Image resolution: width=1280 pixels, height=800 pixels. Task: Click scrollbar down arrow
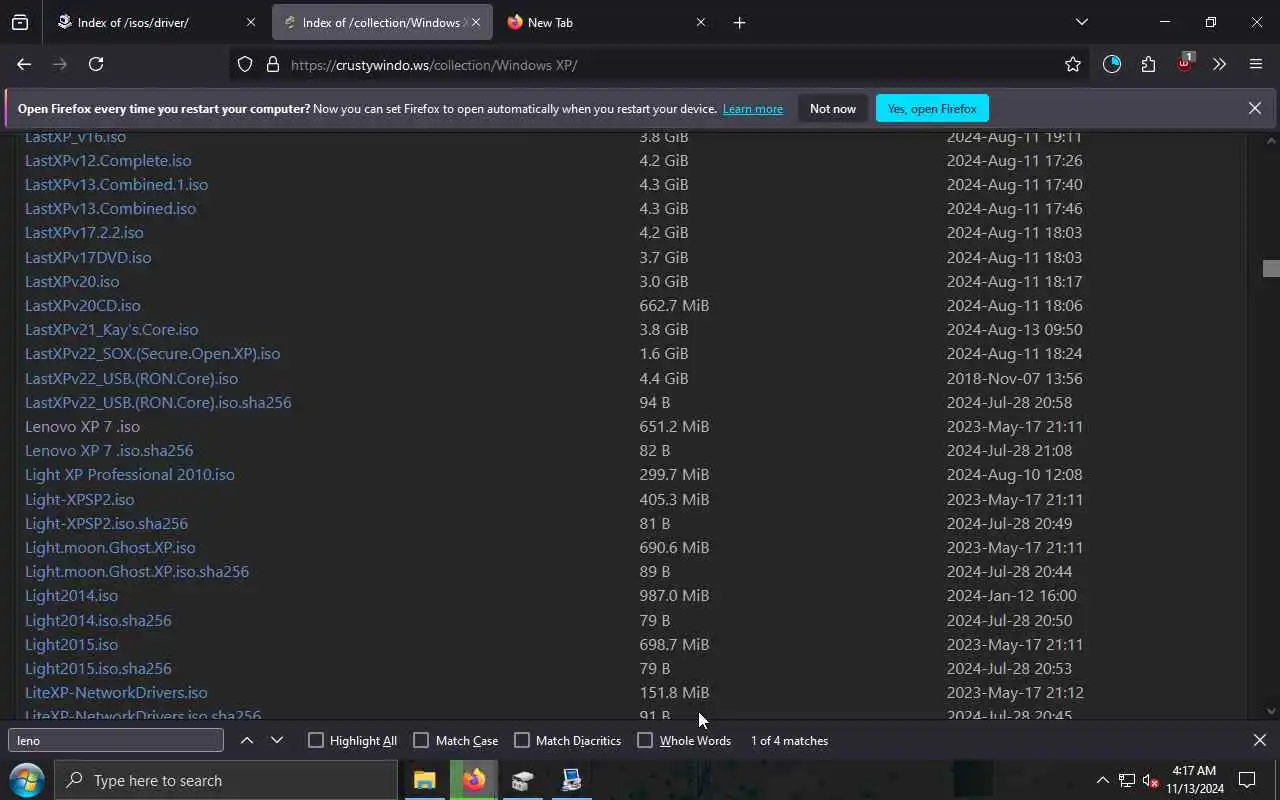(x=1271, y=711)
